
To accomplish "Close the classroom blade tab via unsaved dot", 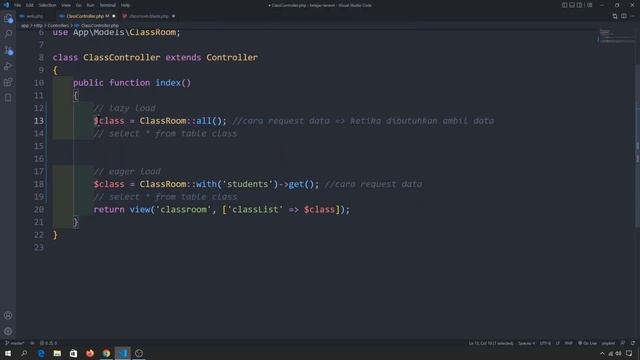I will tap(173, 16).
